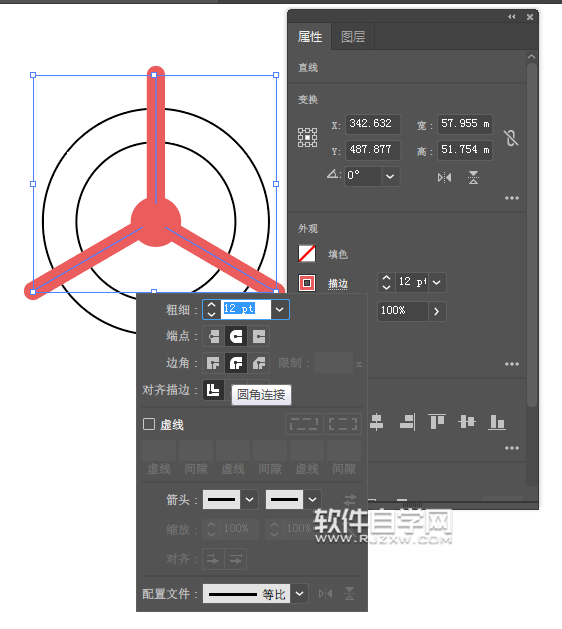Select butt cap endpoint
The image size is (562, 629).
point(213,337)
